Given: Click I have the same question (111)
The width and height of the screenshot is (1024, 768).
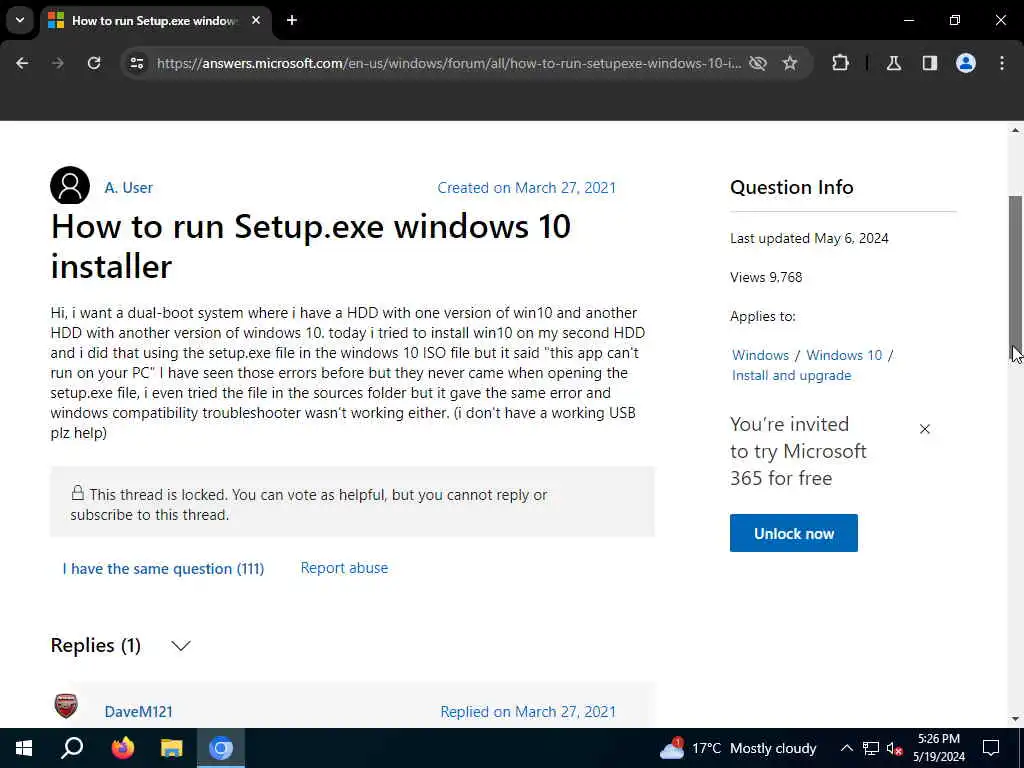Looking at the screenshot, I should coord(163,569).
